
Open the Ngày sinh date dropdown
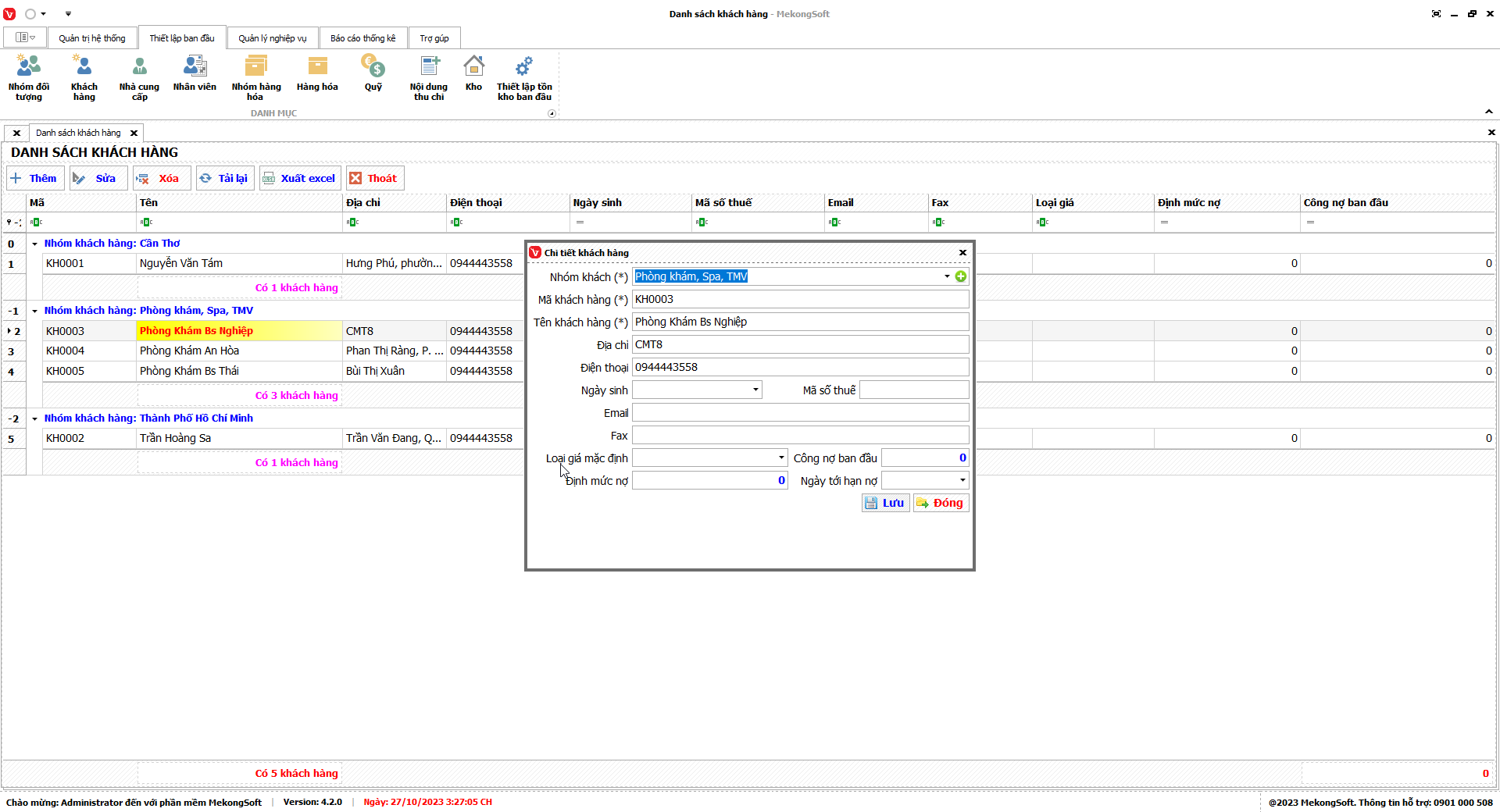(x=755, y=390)
